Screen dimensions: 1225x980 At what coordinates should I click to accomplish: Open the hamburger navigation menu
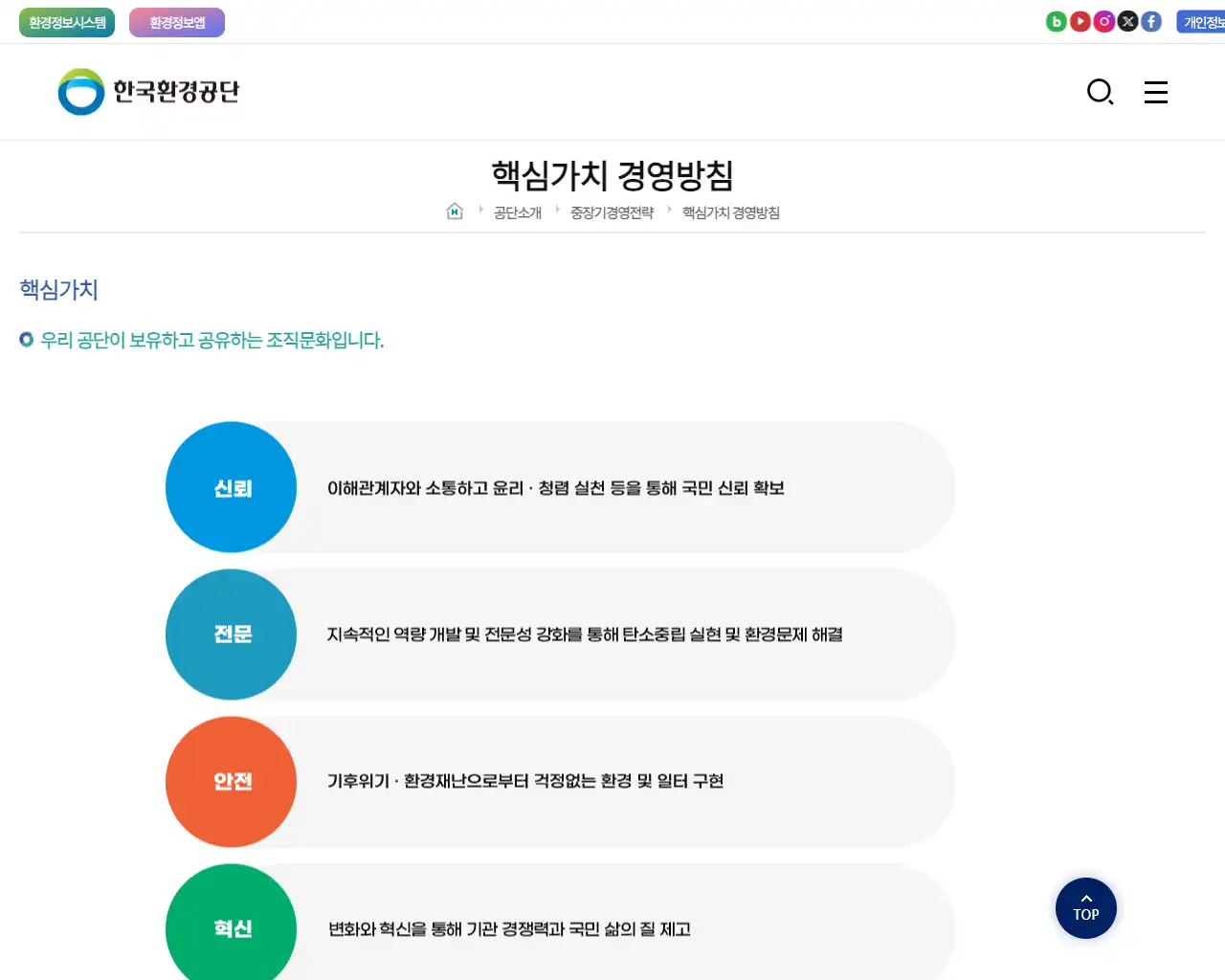point(1155,92)
